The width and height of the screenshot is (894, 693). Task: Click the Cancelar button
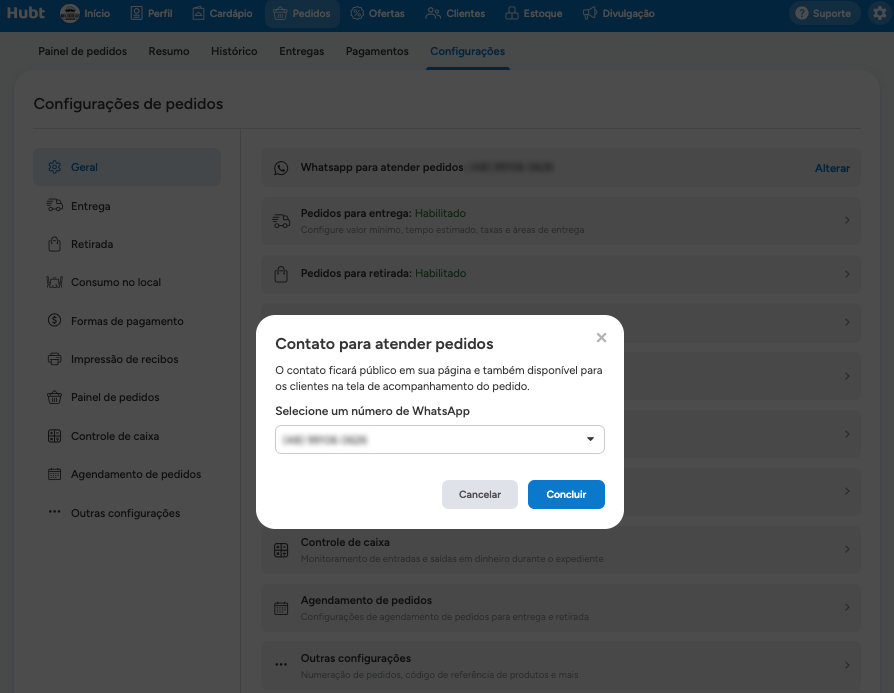point(479,495)
